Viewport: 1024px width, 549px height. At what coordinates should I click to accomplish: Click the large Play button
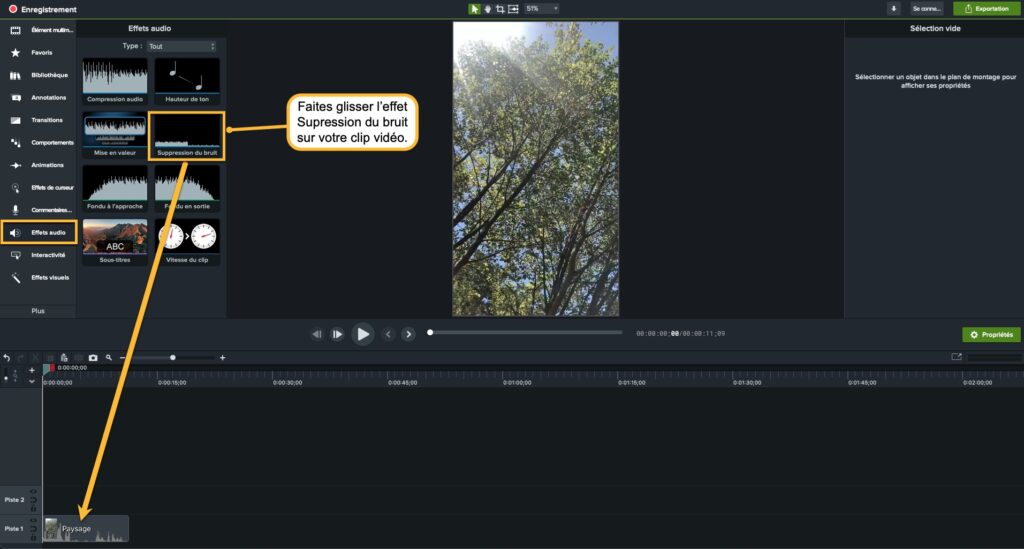coord(362,334)
